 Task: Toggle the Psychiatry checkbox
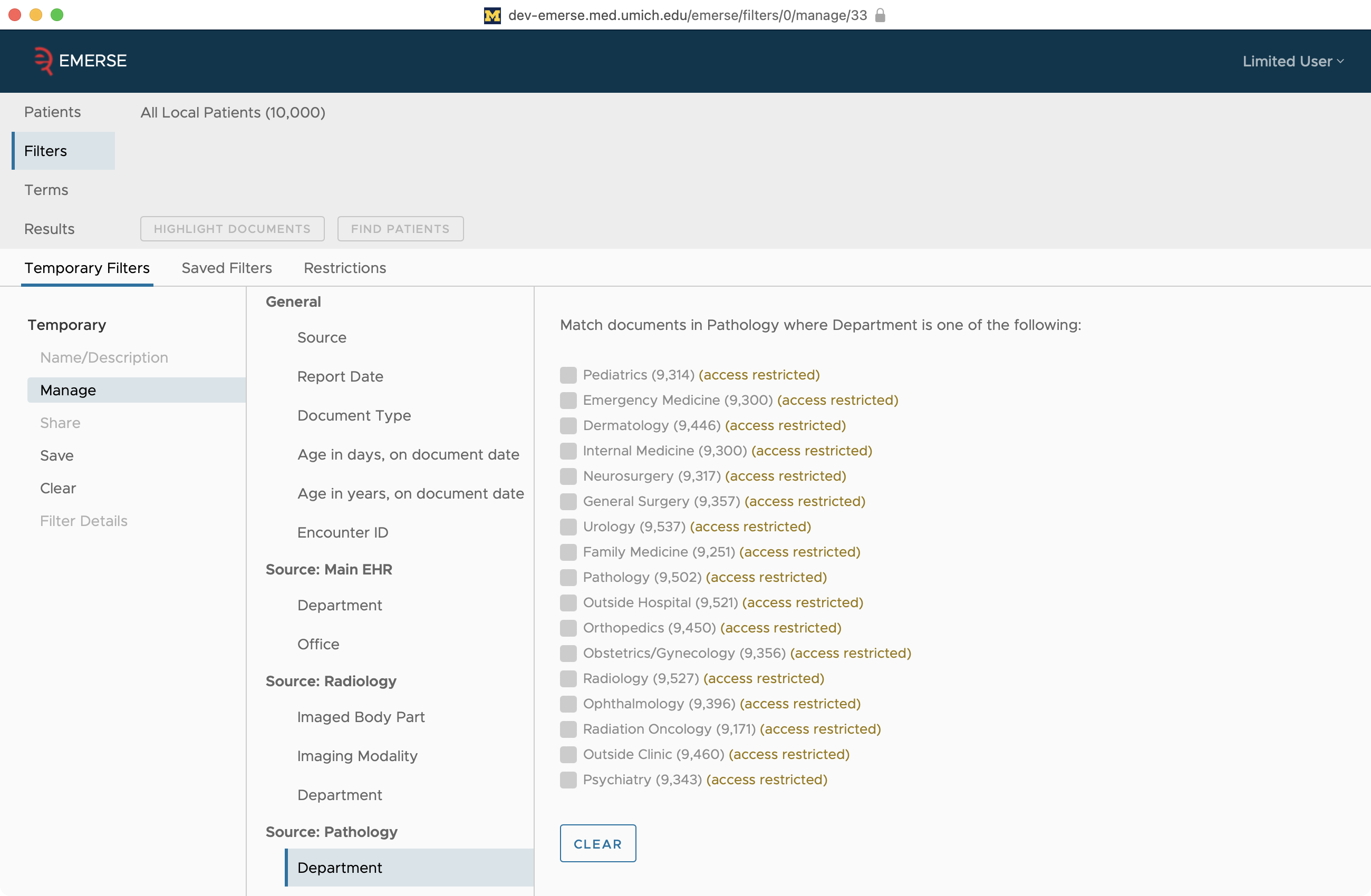(568, 780)
